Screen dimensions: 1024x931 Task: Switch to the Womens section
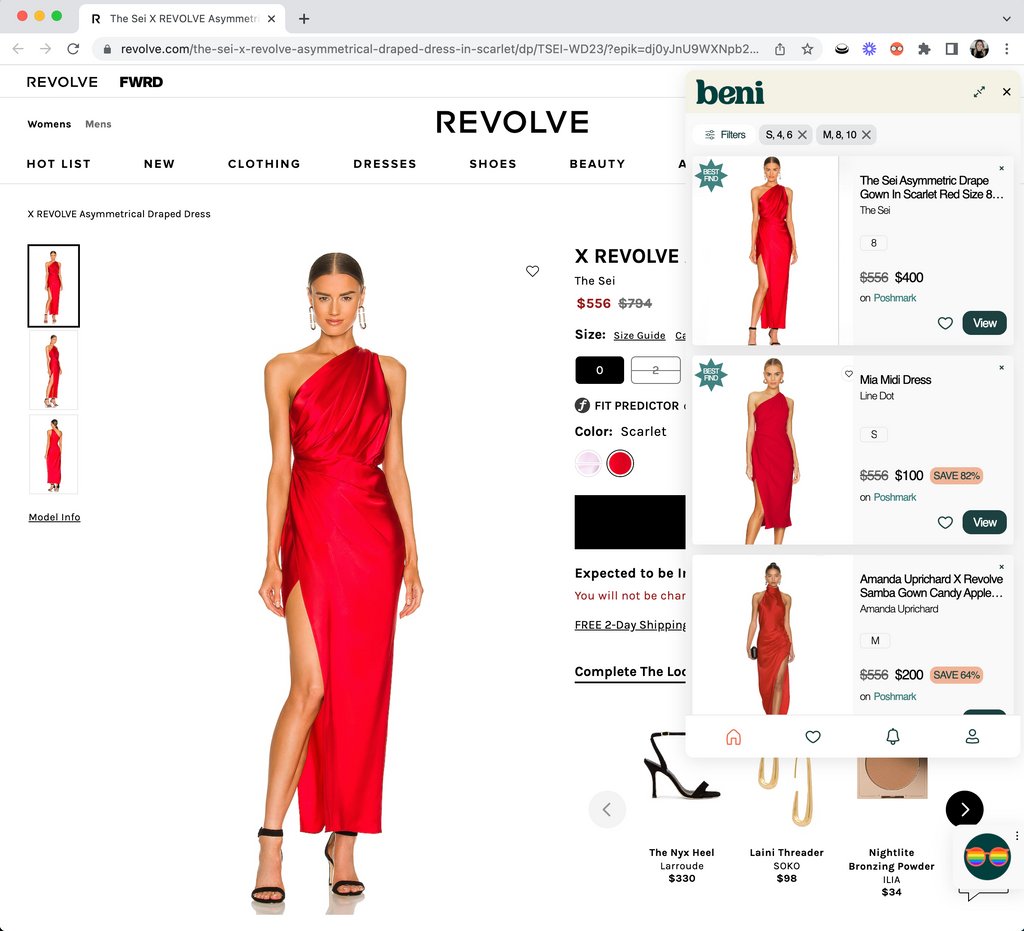pyautogui.click(x=49, y=124)
